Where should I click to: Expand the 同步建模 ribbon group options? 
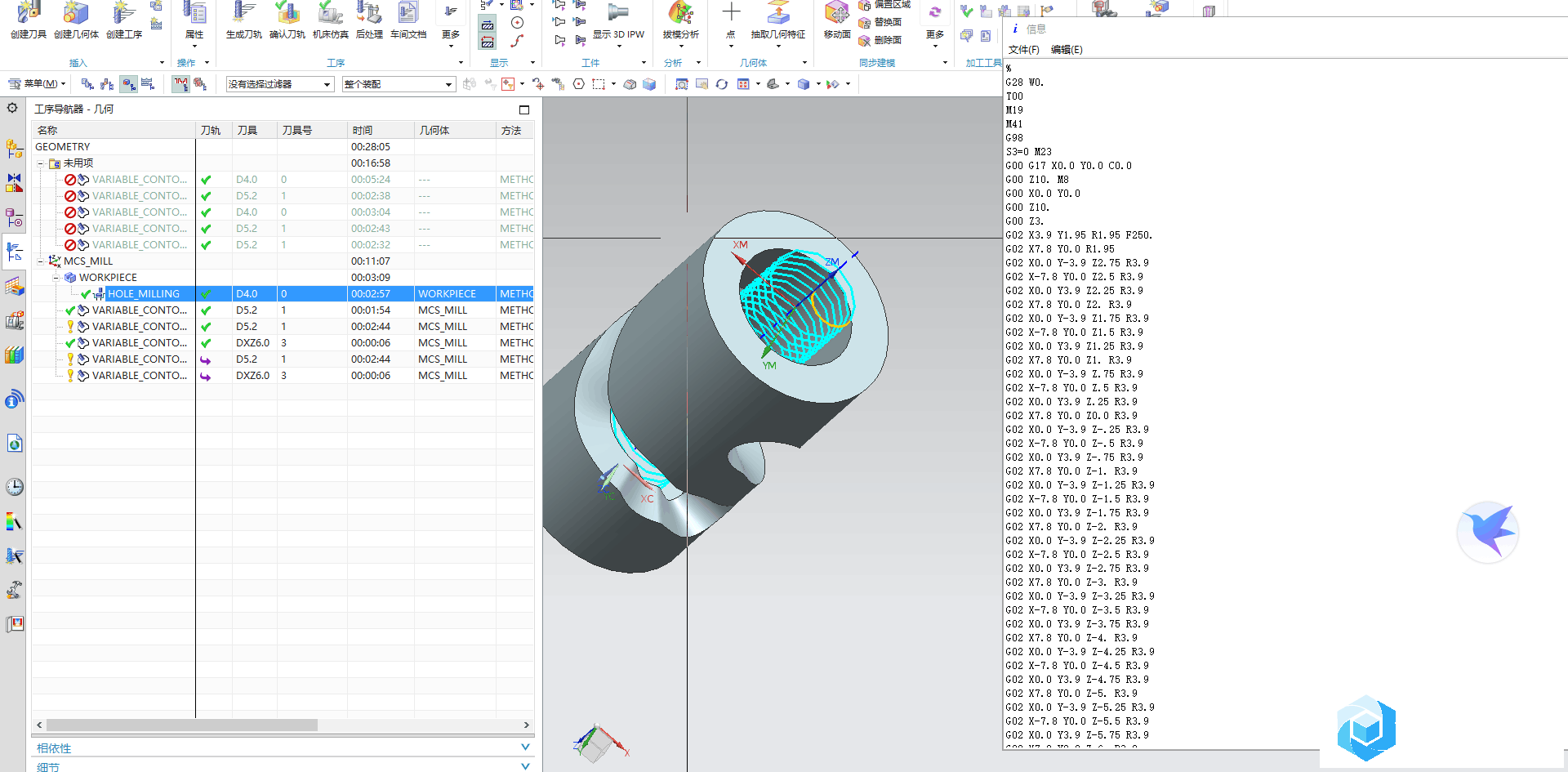pyautogui.click(x=946, y=63)
